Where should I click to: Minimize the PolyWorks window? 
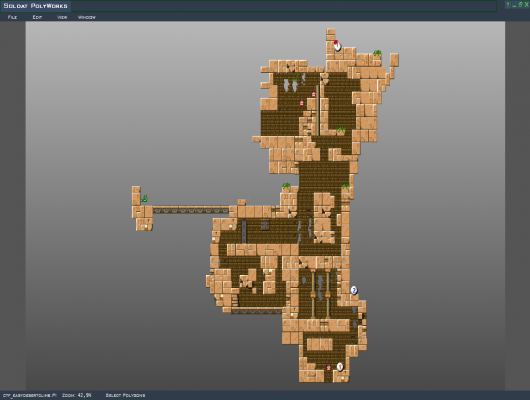tap(514, 5)
